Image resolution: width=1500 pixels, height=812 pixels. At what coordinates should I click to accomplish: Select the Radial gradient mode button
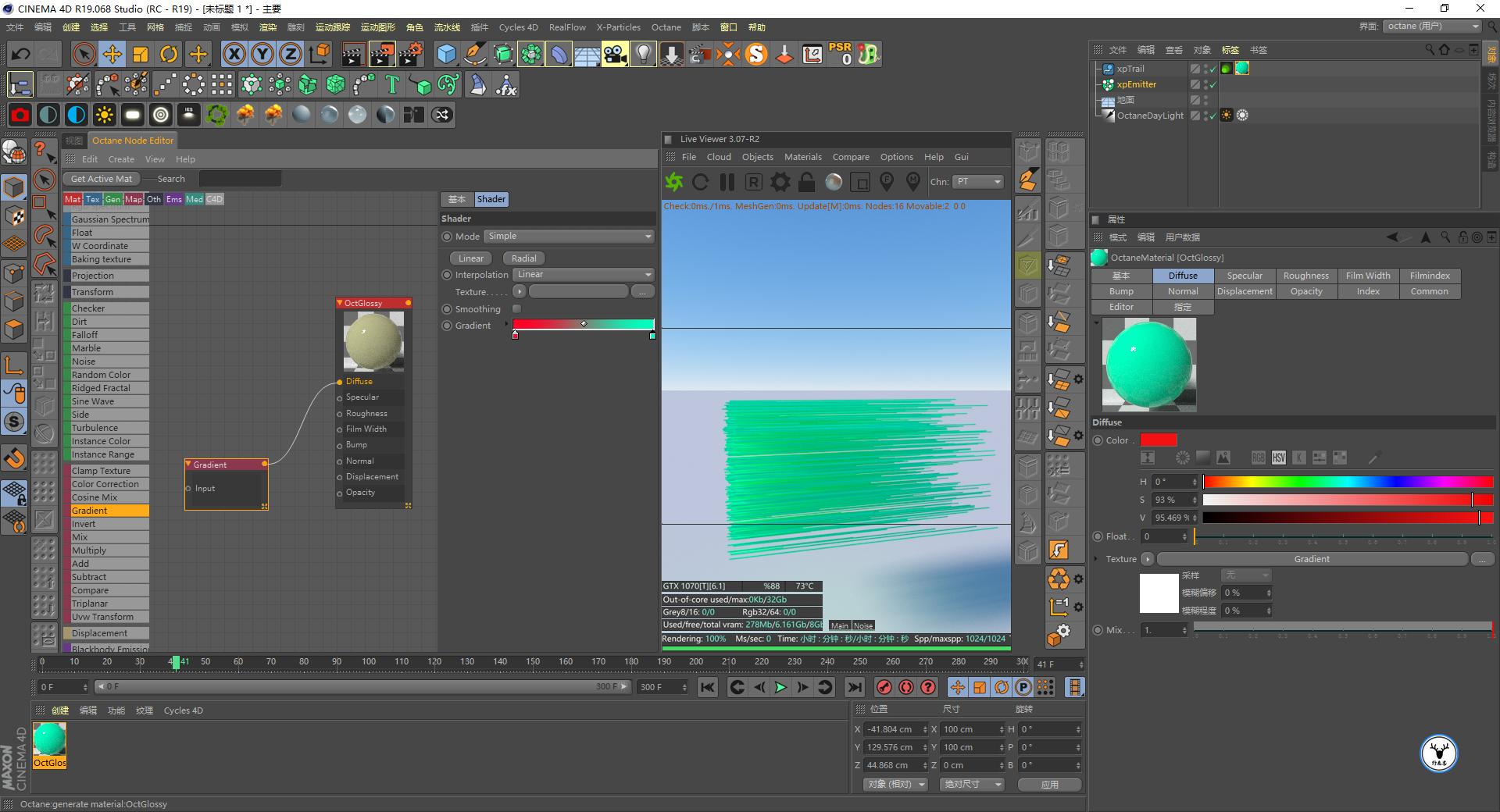point(523,258)
